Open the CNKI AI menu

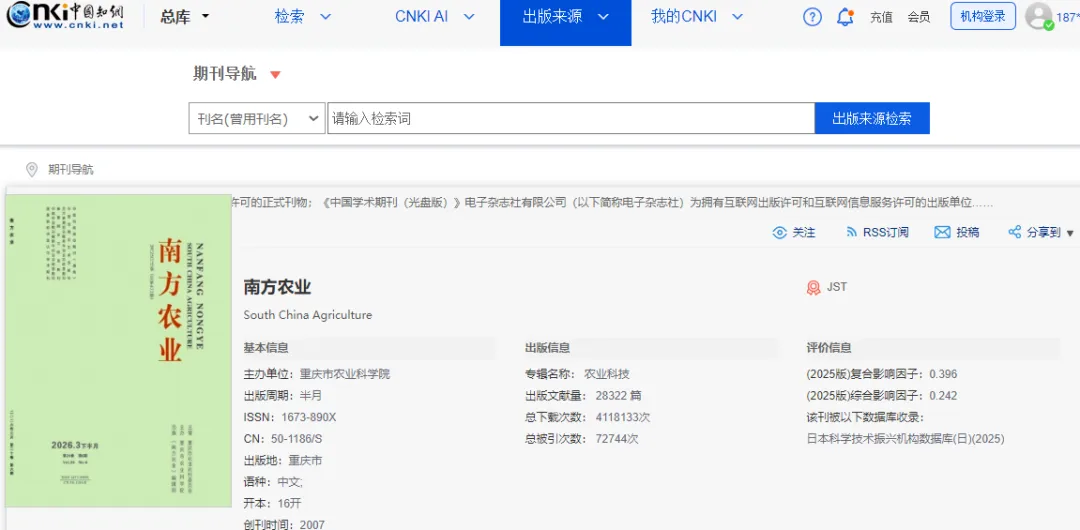coord(435,17)
